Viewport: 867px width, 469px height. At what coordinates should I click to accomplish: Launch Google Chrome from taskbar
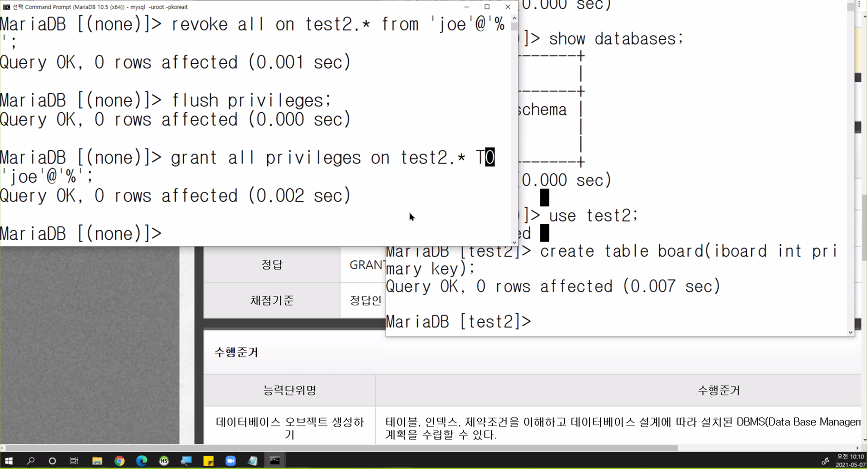[x=119, y=461]
